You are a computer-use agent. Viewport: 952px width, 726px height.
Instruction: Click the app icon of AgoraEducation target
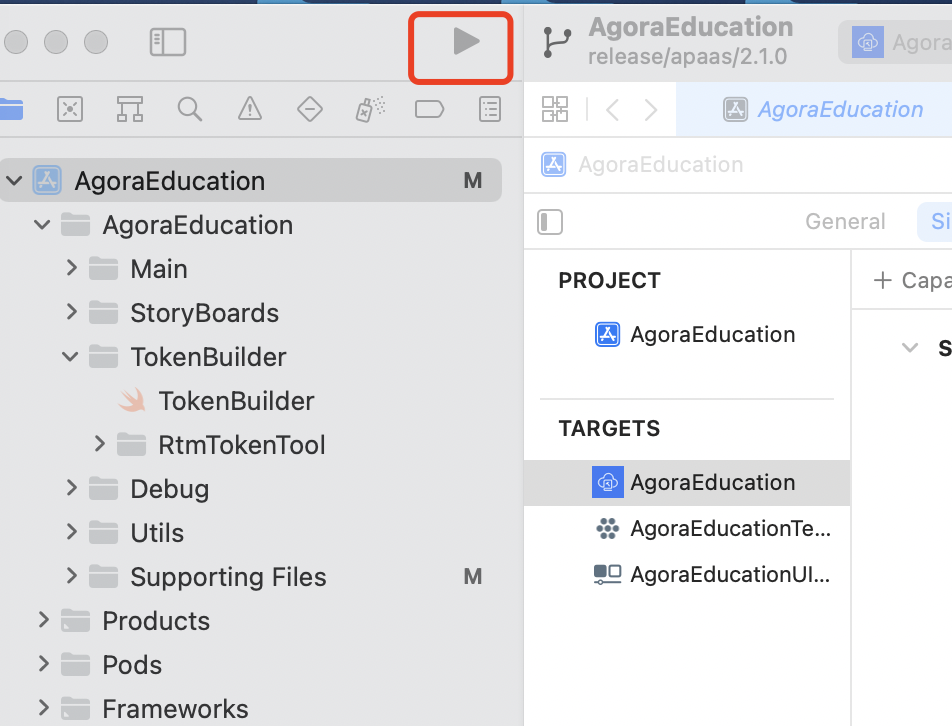coord(608,483)
